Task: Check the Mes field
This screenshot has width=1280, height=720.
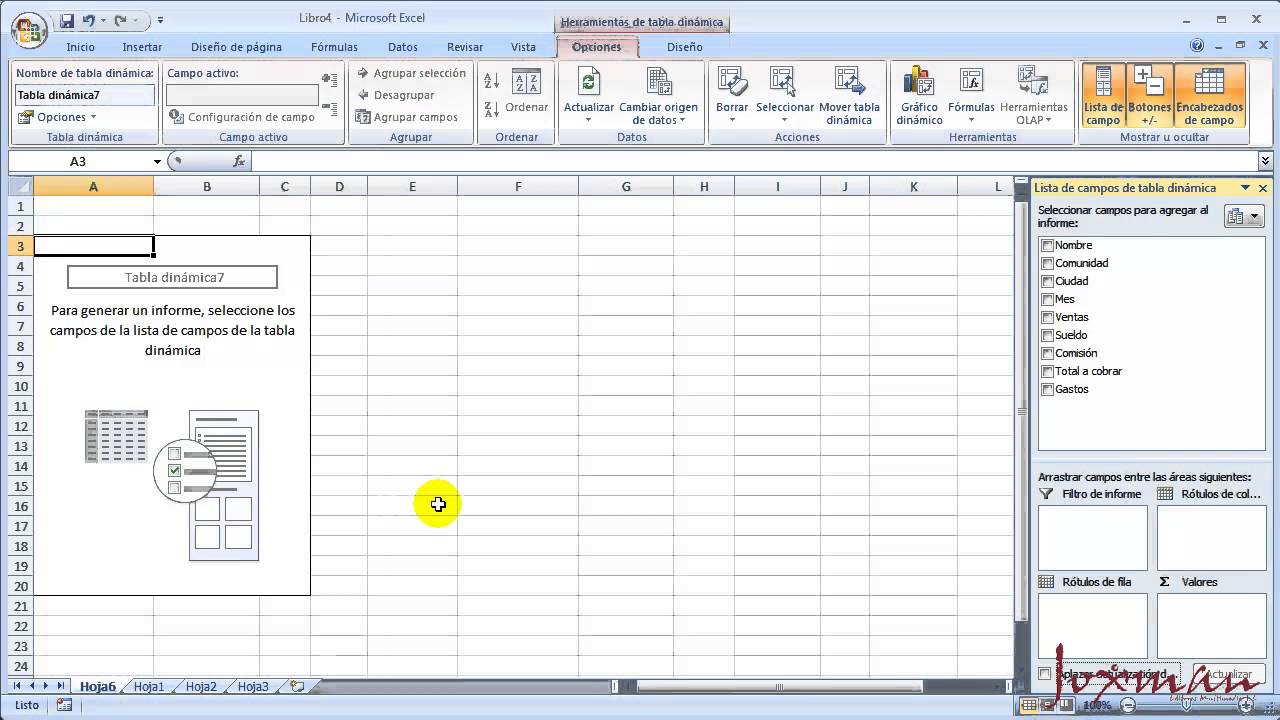Action: [x=1047, y=299]
